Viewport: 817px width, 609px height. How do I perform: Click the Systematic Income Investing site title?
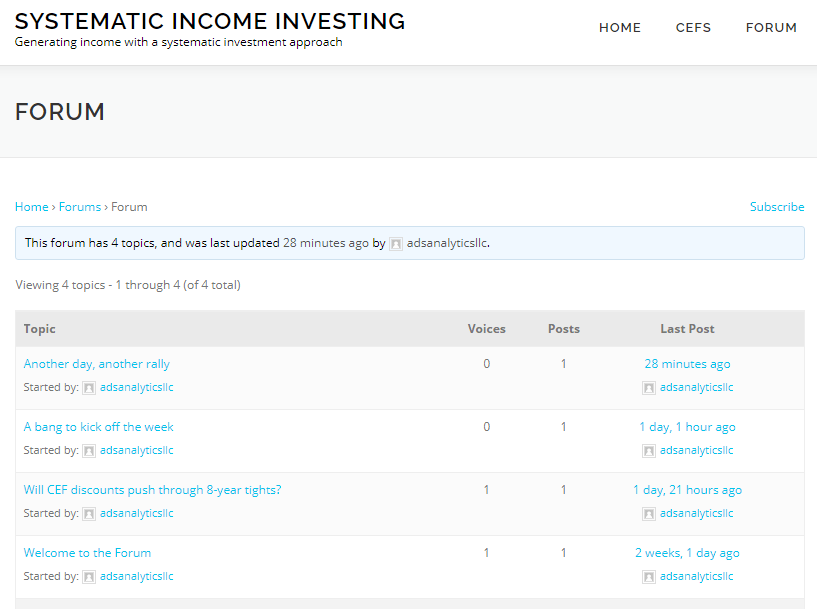pyautogui.click(x=210, y=21)
